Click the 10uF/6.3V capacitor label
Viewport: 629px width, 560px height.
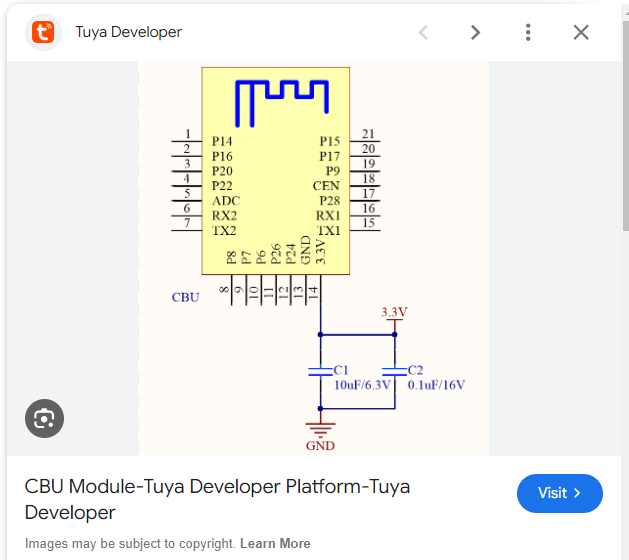tap(362, 385)
